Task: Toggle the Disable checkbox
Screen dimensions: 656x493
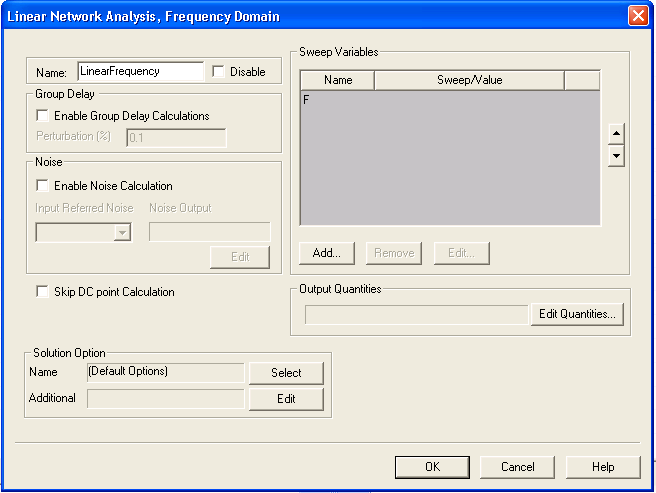Action: (218, 72)
